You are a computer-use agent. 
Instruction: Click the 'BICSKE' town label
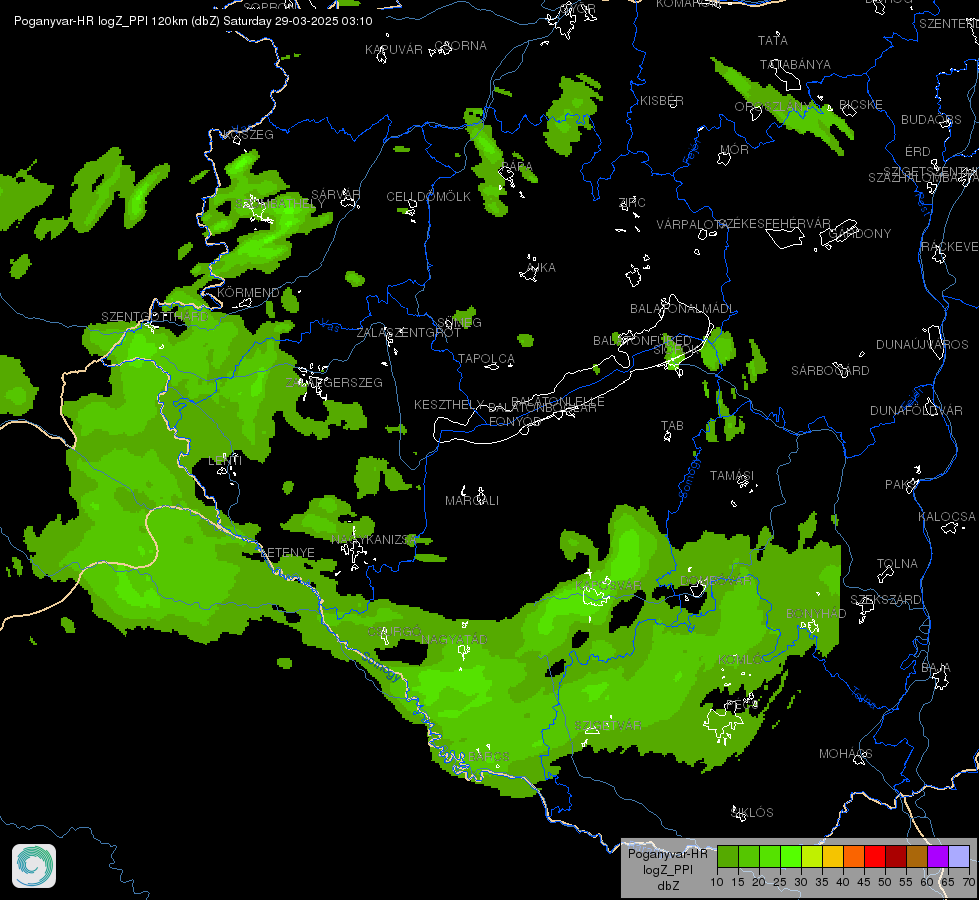point(860,105)
